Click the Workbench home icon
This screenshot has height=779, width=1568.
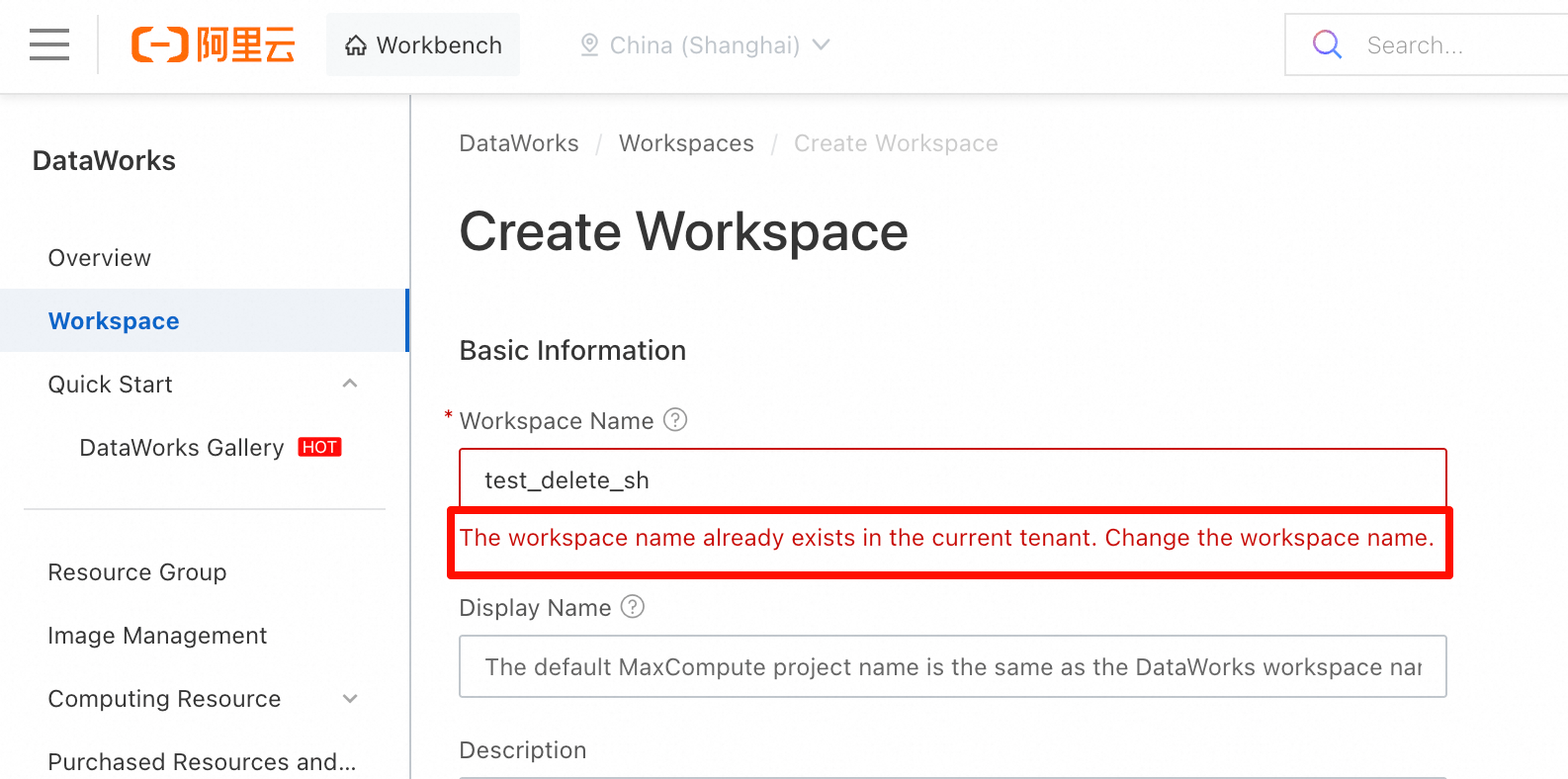(x=356, y=45)
